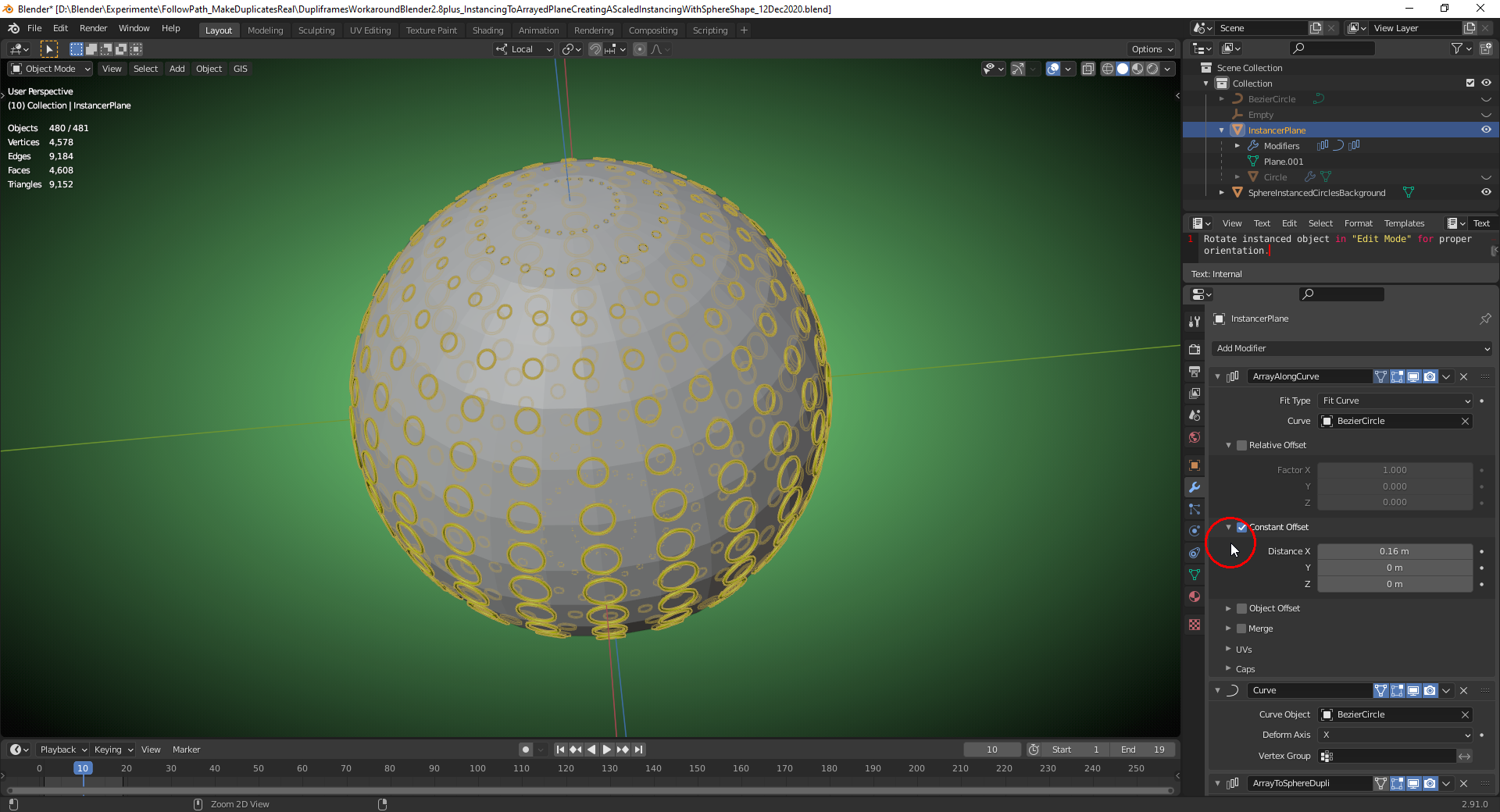This screenshot has width=1500, height=812.
Task: Click the End frame field
Action: pos(1143,750)
